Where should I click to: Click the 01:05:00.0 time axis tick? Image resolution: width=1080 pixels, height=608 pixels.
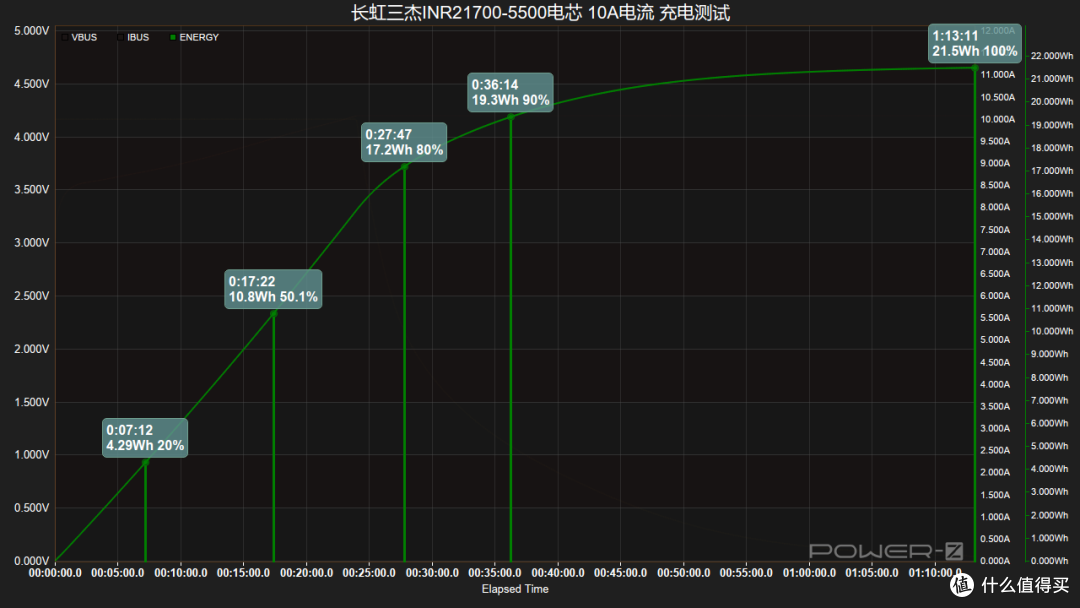pos(872,573)
